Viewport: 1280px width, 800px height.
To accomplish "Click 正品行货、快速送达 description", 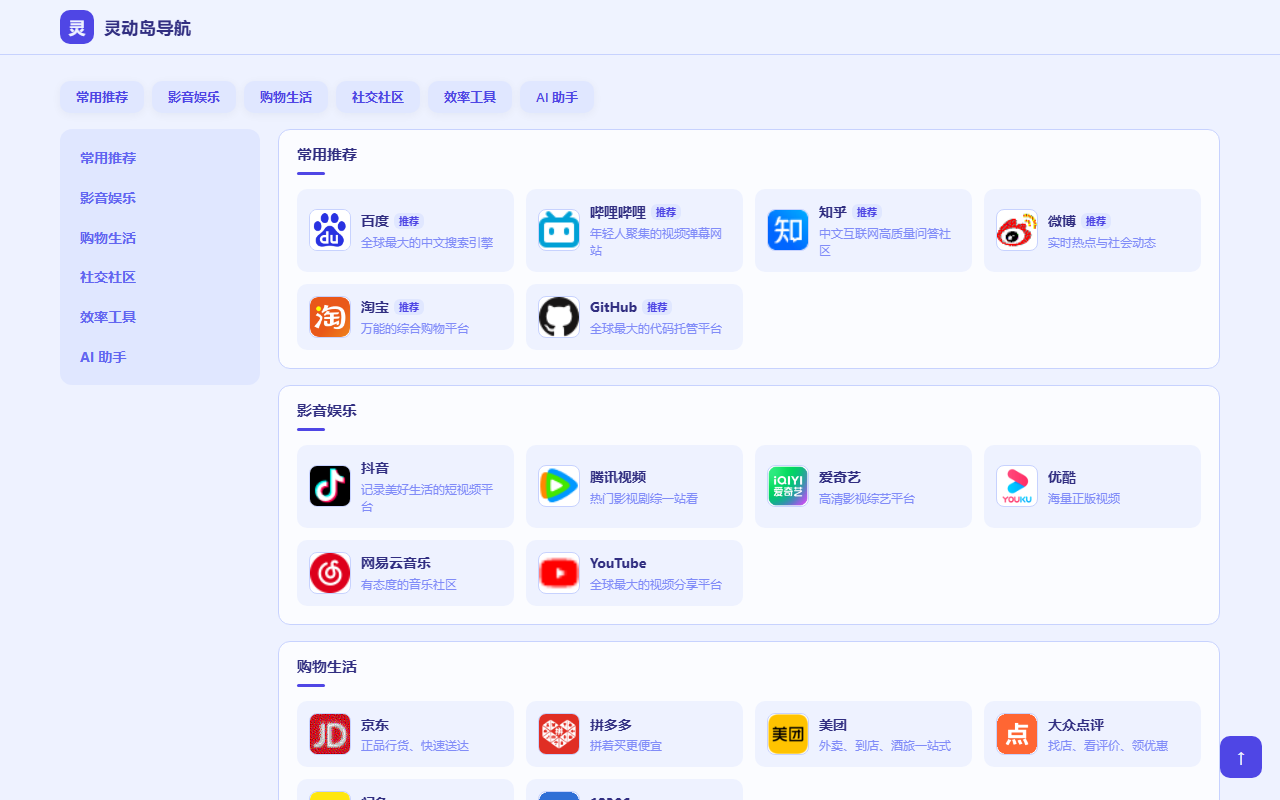I will tap(415, 745).
